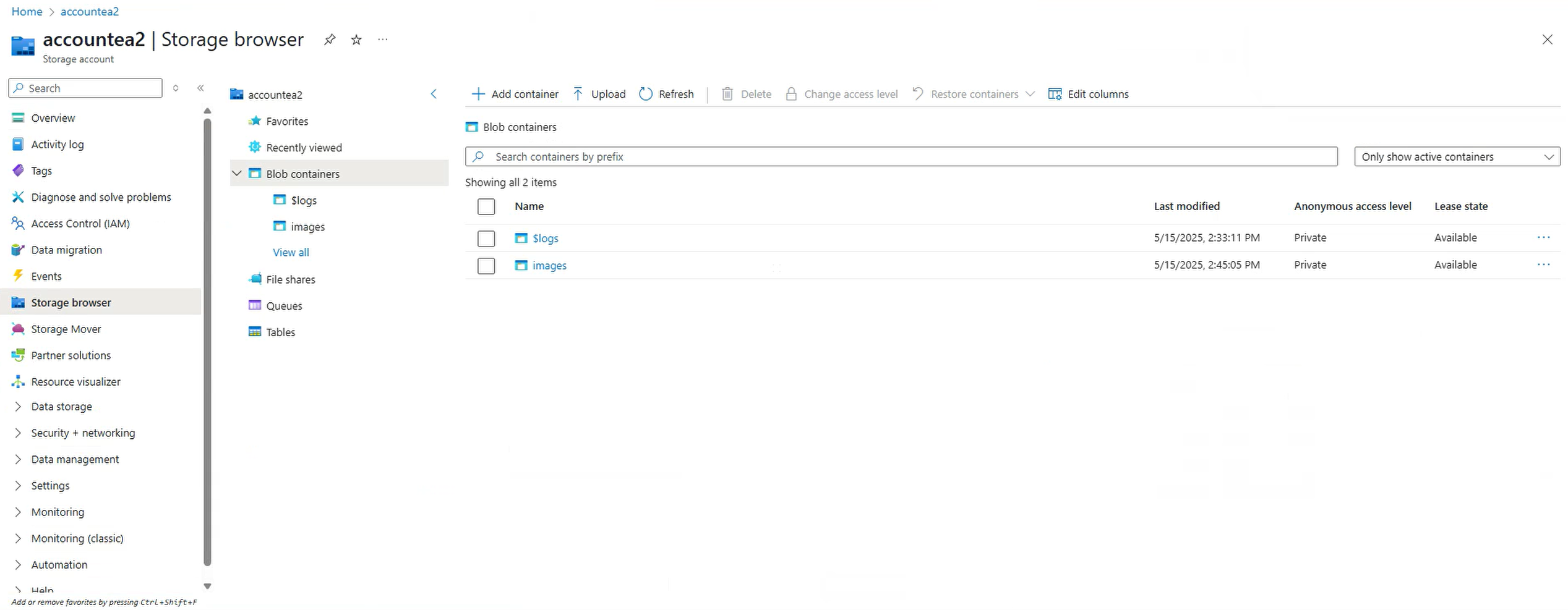1568x610 pixels.
Task: Click the Delete toolbar button
Action: [x=747, y=94]
